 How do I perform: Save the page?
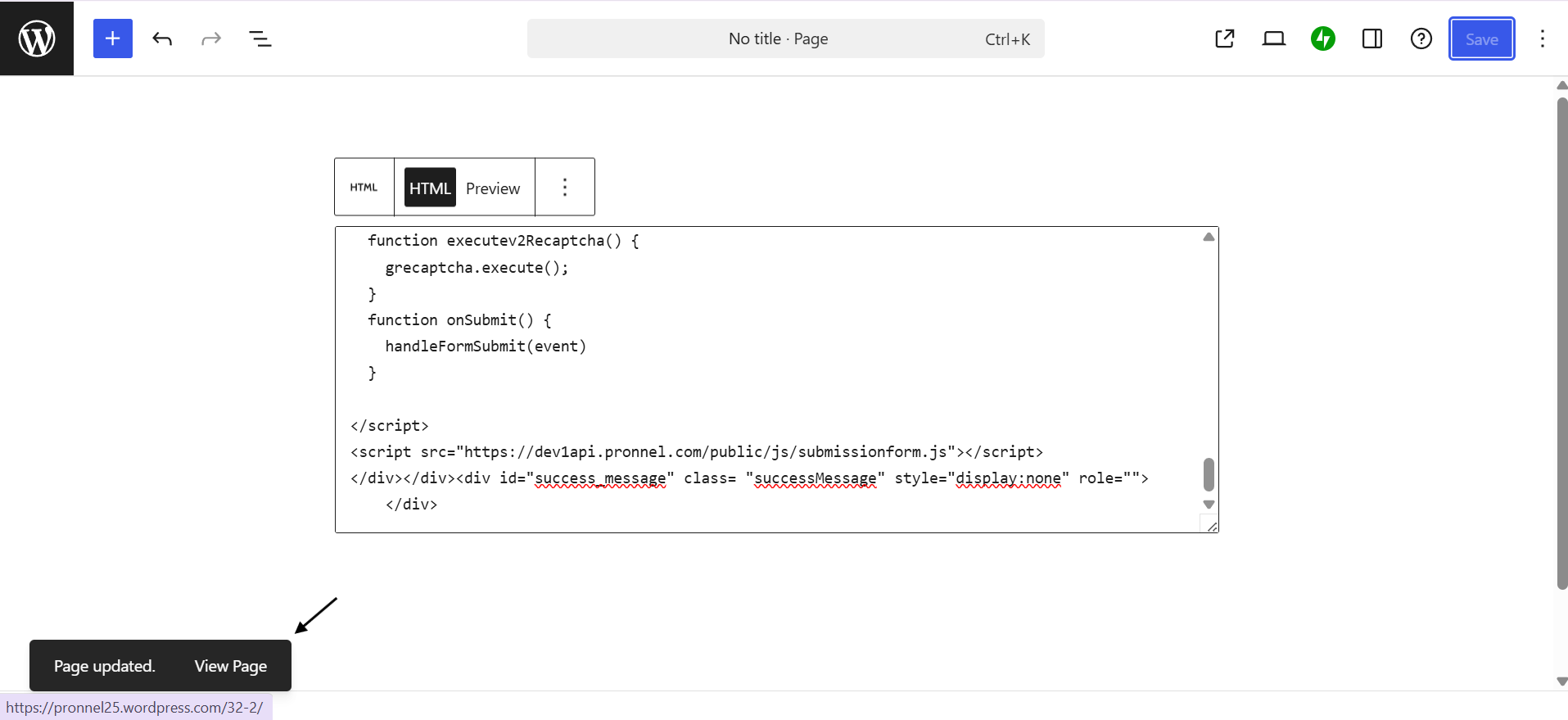point(1482,38)
